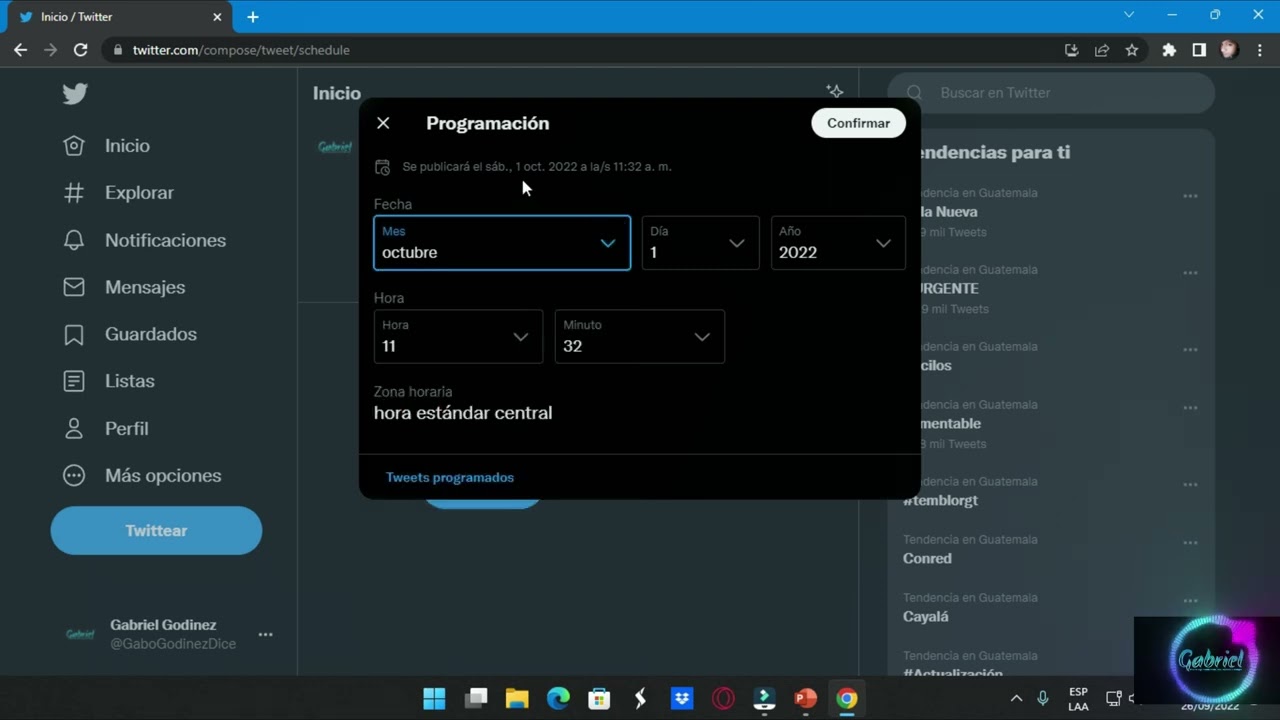The width and height of the screenshot is (1280, 720).
Task: Click the install app icon in address bar
Action: [1072, 50]
